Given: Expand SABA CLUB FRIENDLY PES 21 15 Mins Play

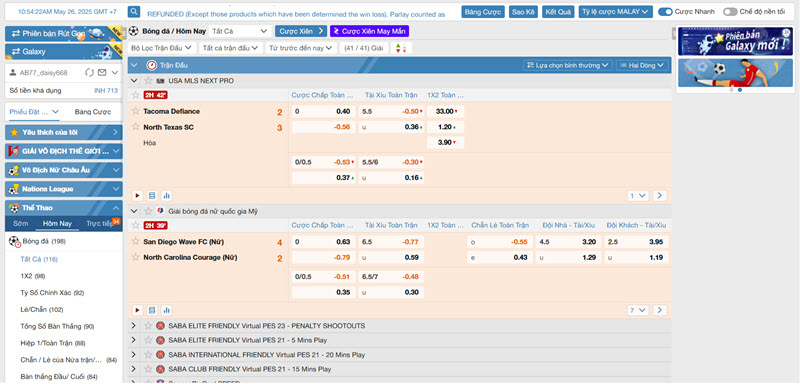Looking at the screenshot, I should tap(134, 369).
